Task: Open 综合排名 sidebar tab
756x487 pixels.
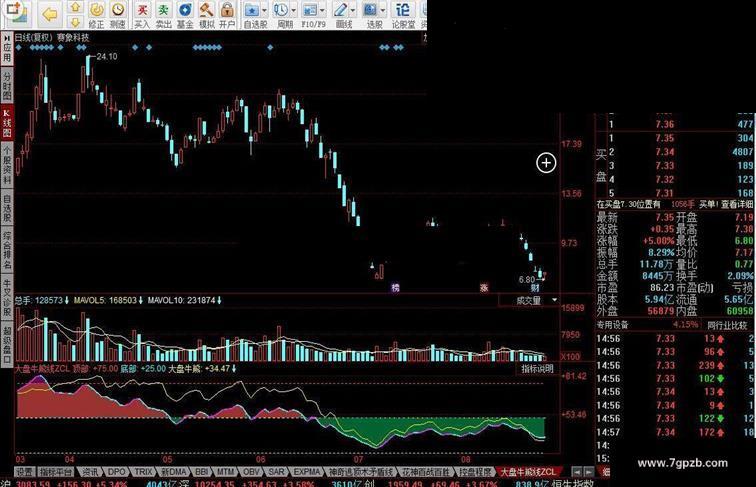Action: coord(7,251)
